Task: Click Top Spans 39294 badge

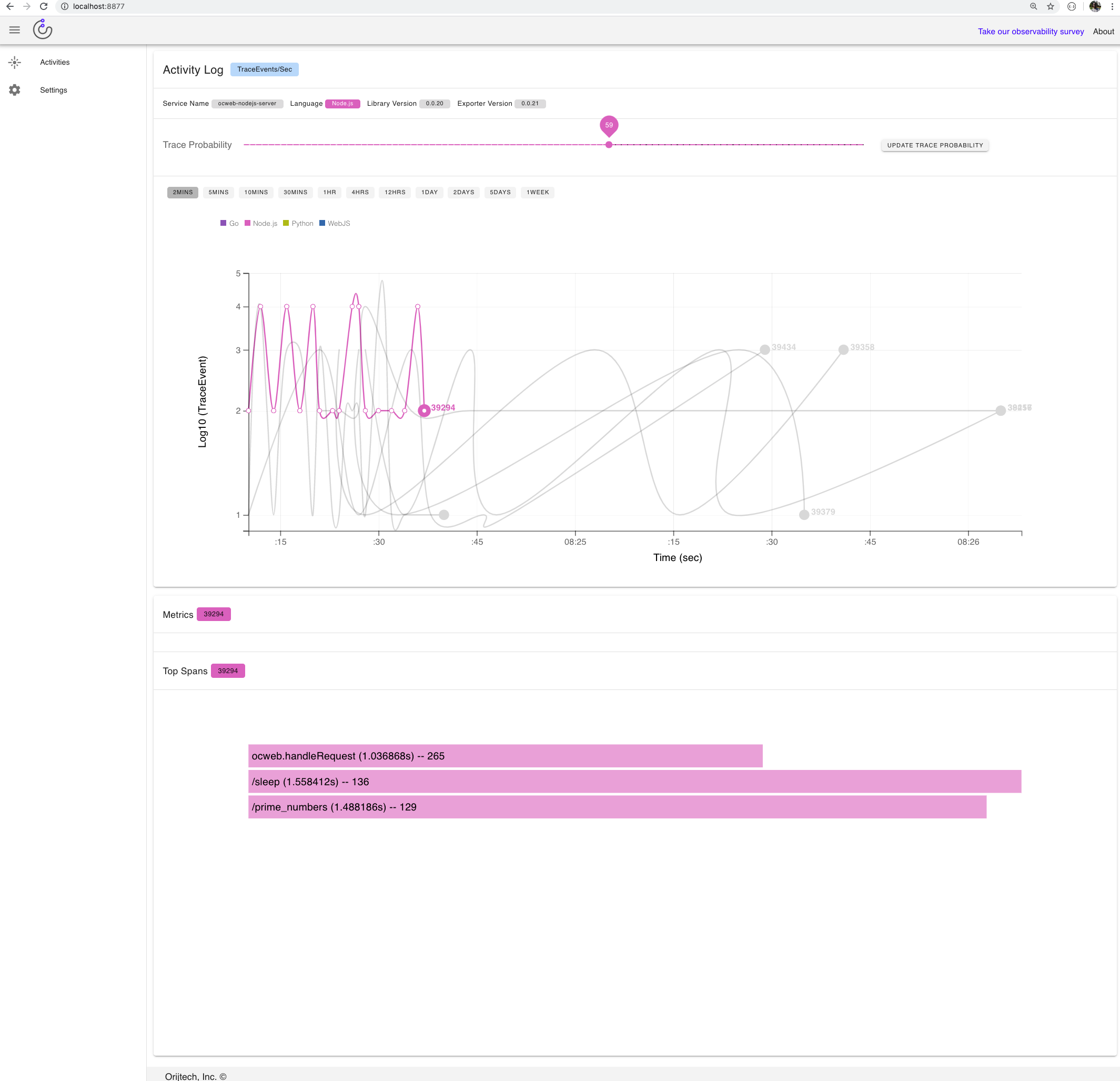Action: pos(228,670)
